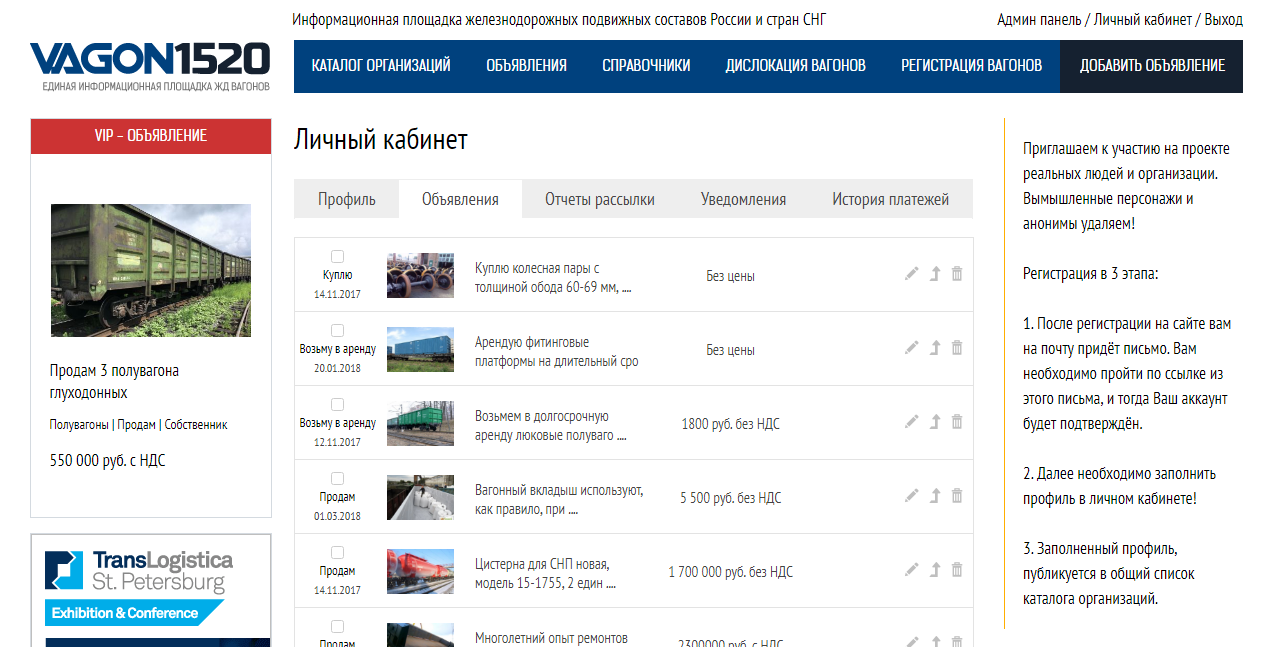
Task: Edit the 'Куплю колесная пары' listing (pencil icon)
Action: click(911, 274)
